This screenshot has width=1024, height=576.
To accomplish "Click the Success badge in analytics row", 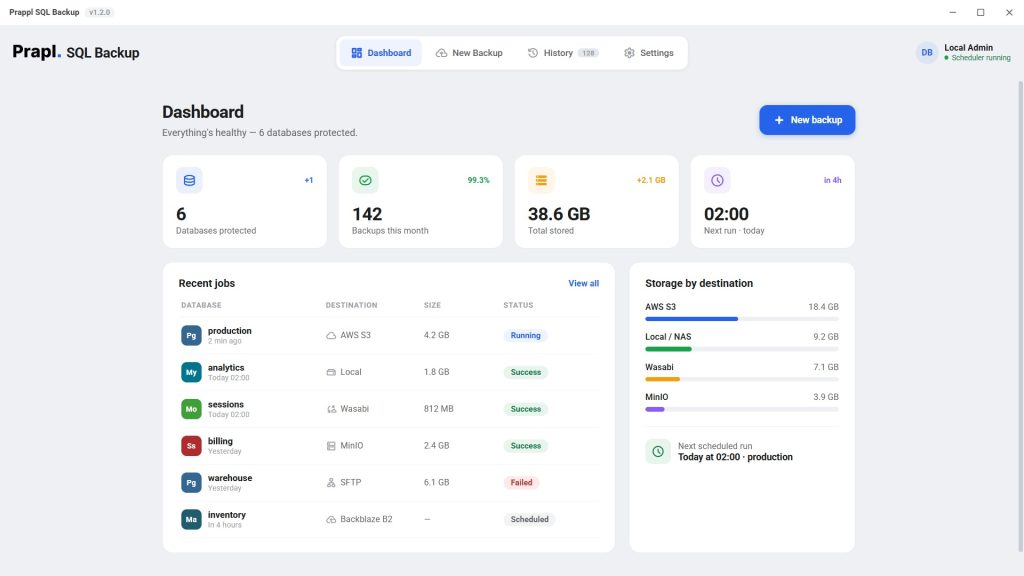I will [525, 372].
